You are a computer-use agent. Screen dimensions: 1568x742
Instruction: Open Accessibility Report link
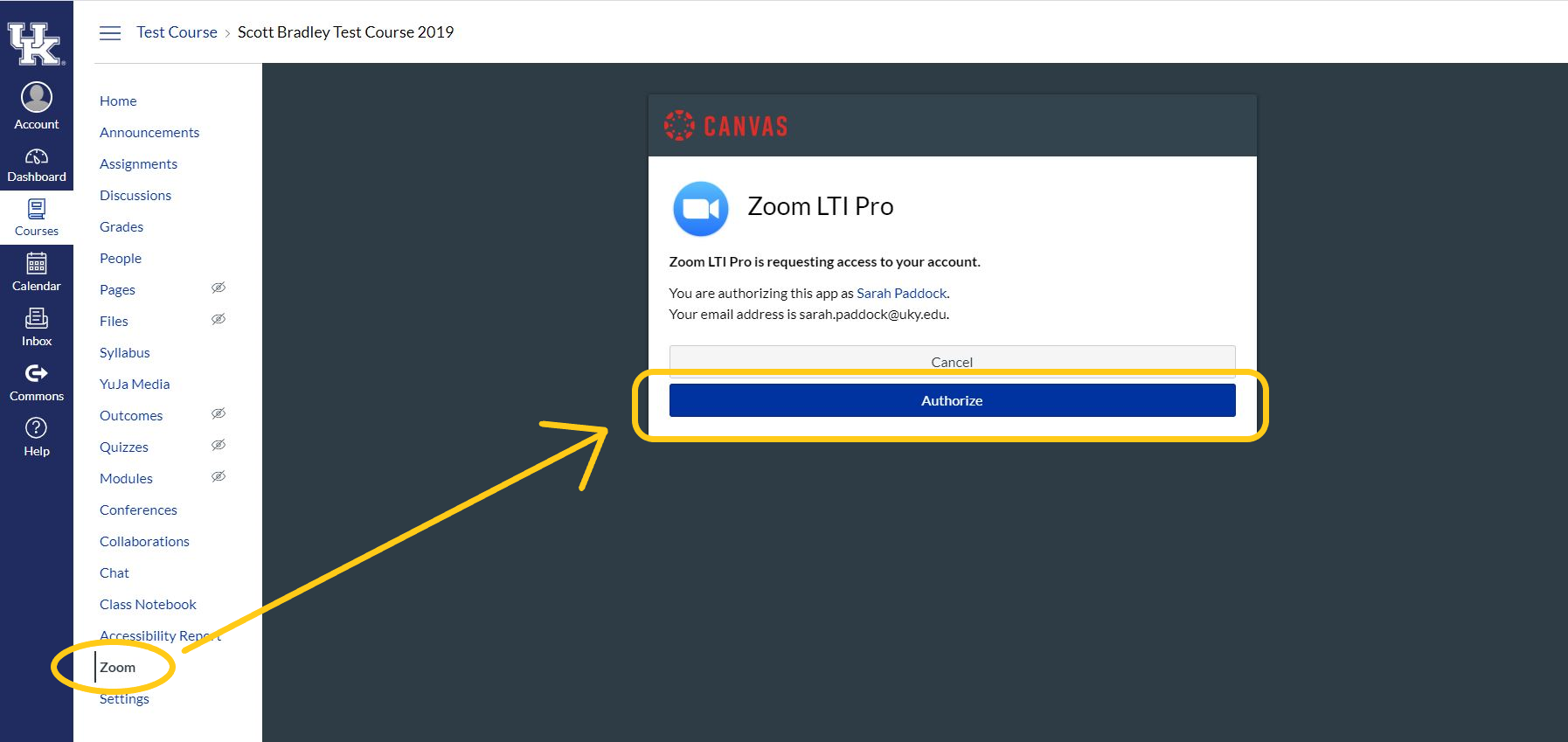160,635
